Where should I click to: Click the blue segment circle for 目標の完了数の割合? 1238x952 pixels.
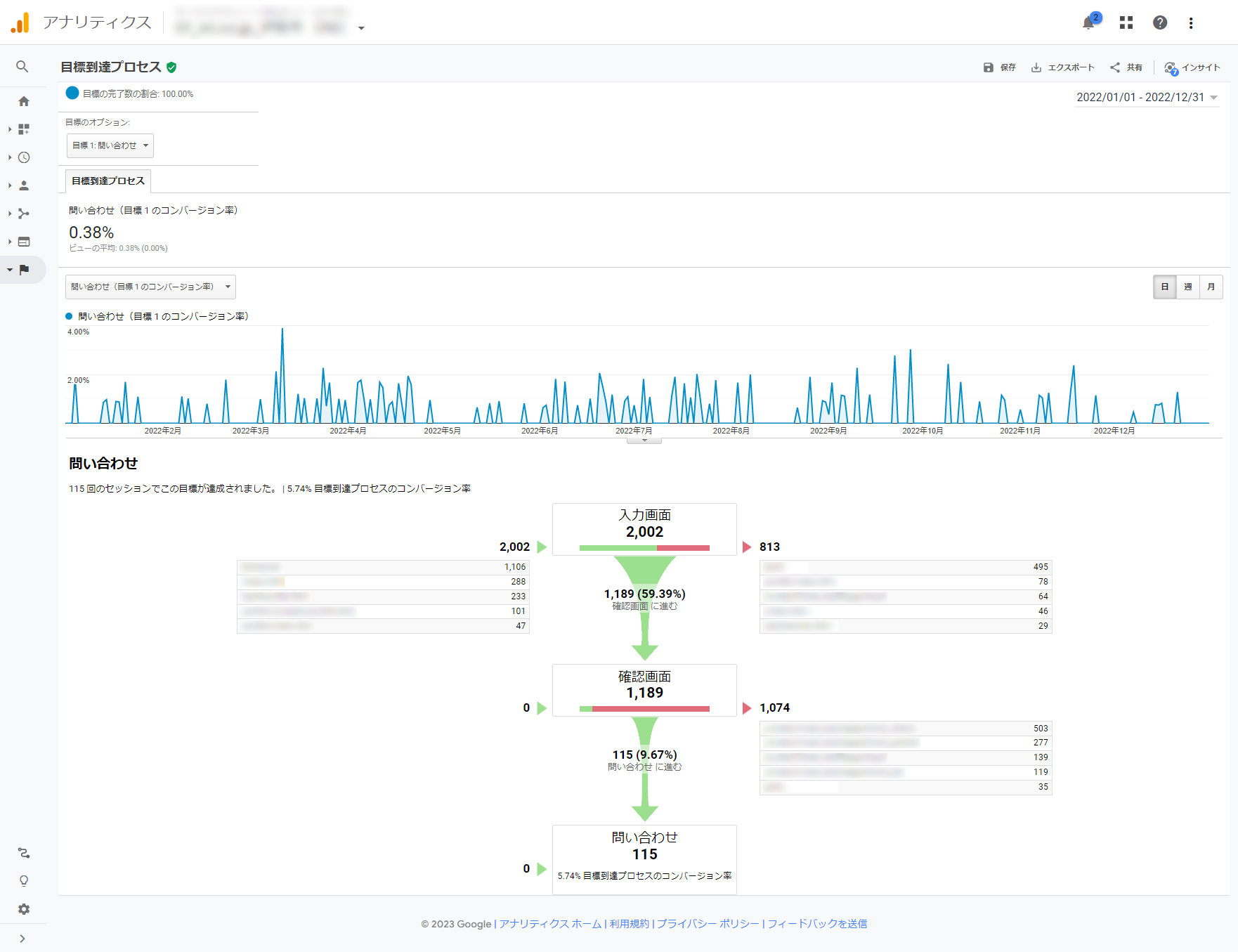click(72, 93)
